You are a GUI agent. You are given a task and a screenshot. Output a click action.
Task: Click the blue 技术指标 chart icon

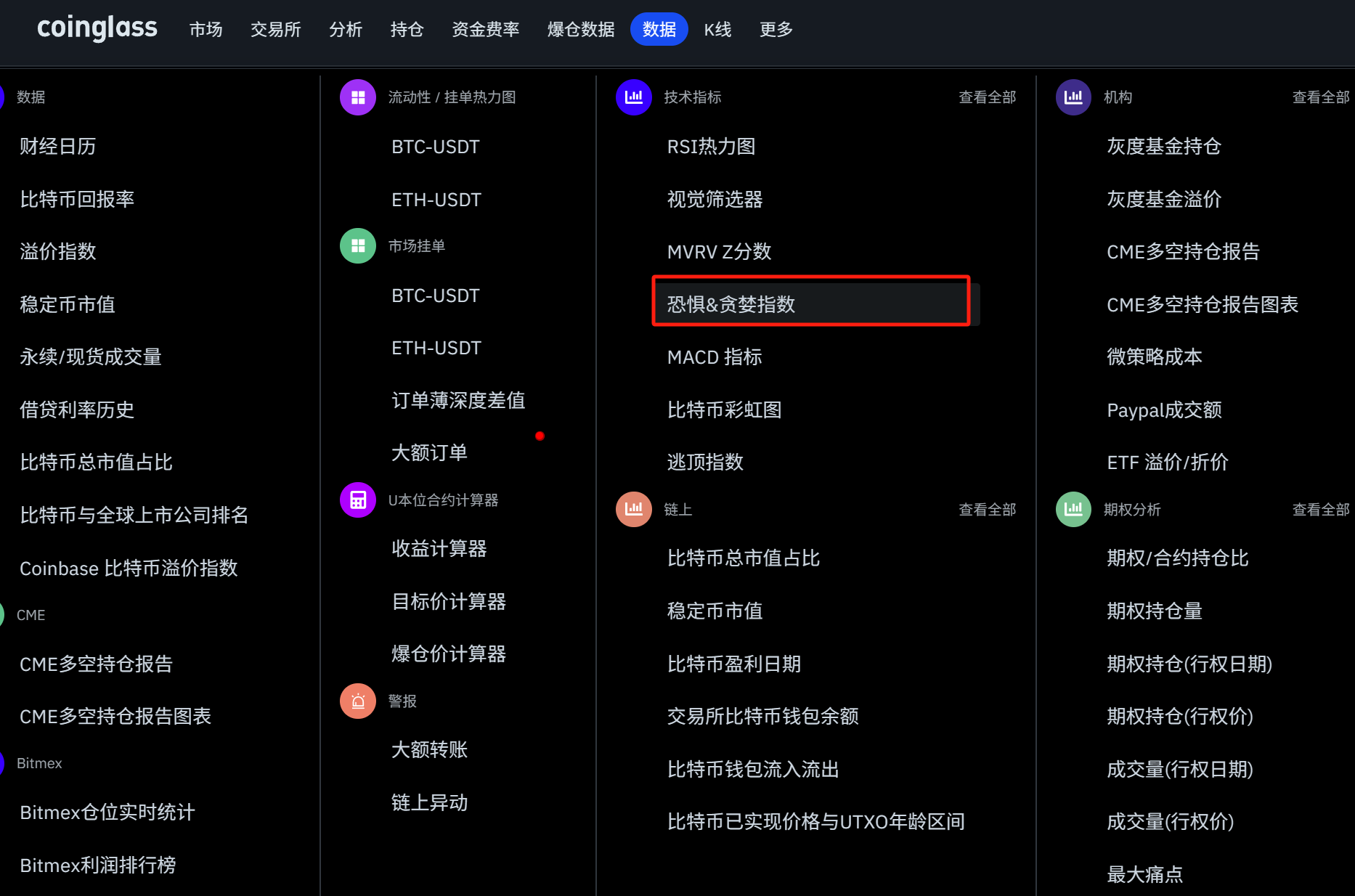coord(634,97)
